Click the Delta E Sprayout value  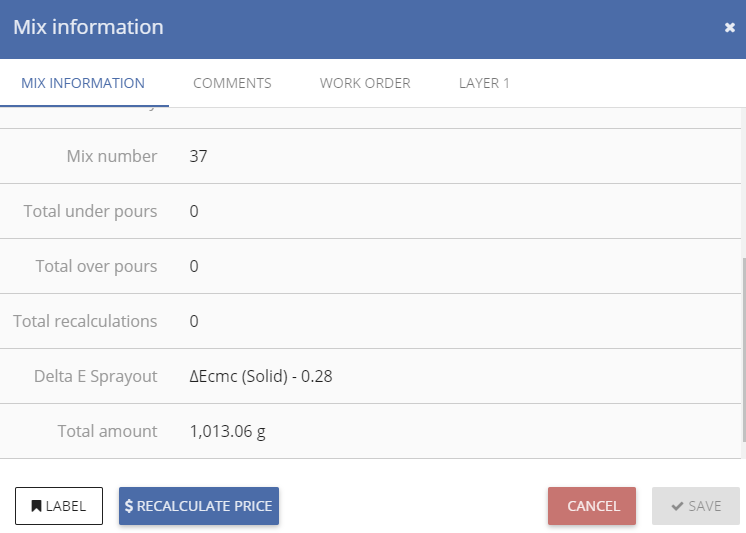click(x=261, y=376)
